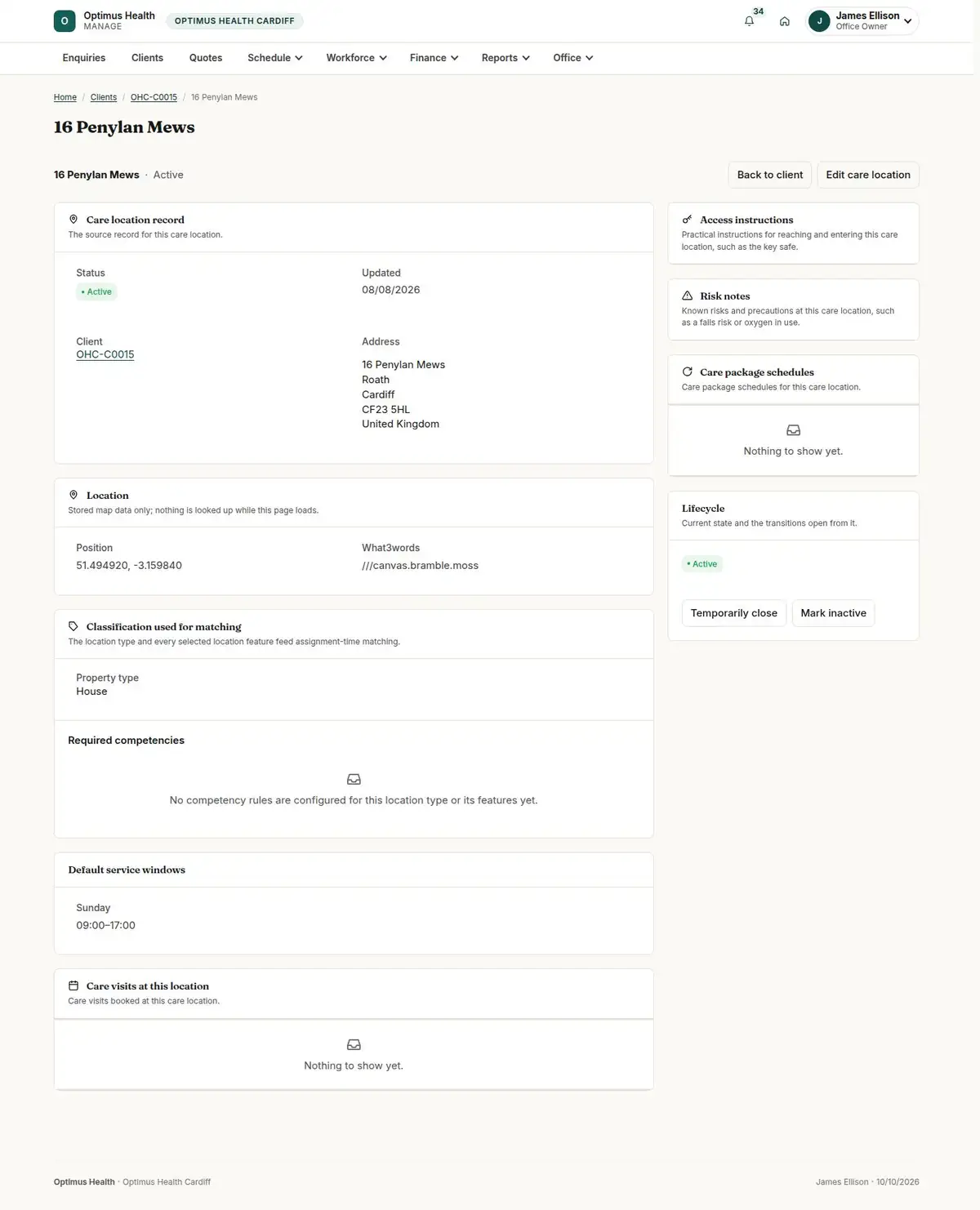Click the Updated date 08/08/2026
The image size is (980, 1210).
(x=391, y=290)
